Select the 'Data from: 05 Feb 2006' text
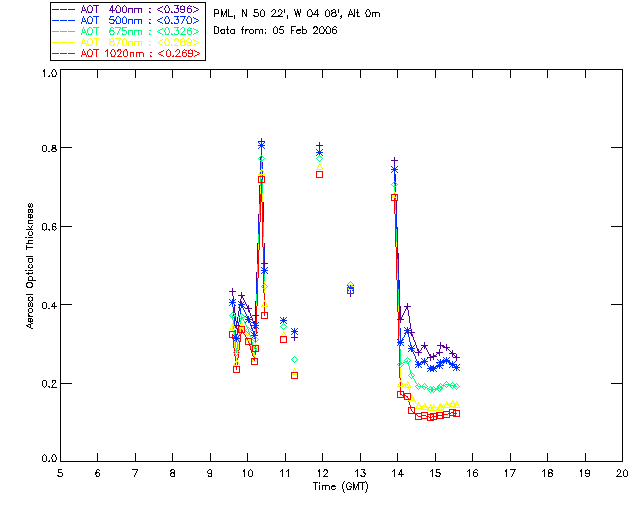The width and height of the screenshot is (640, 512). coord(276,31)
